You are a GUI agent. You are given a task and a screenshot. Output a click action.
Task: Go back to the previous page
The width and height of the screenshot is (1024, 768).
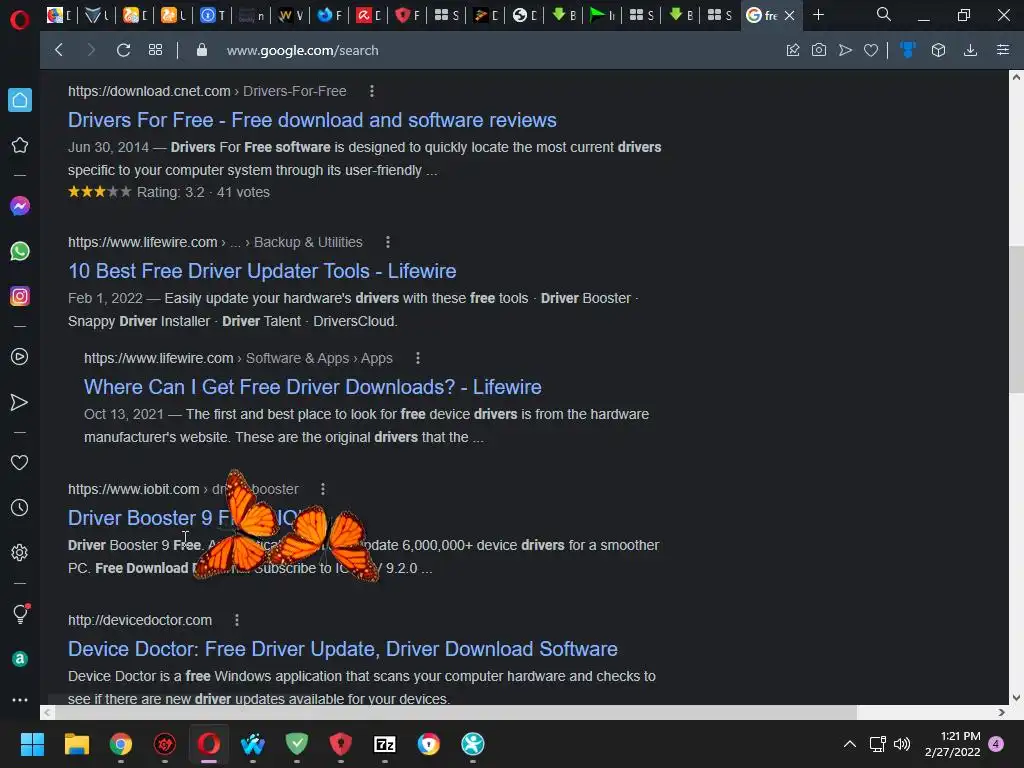tap(59, 50)
